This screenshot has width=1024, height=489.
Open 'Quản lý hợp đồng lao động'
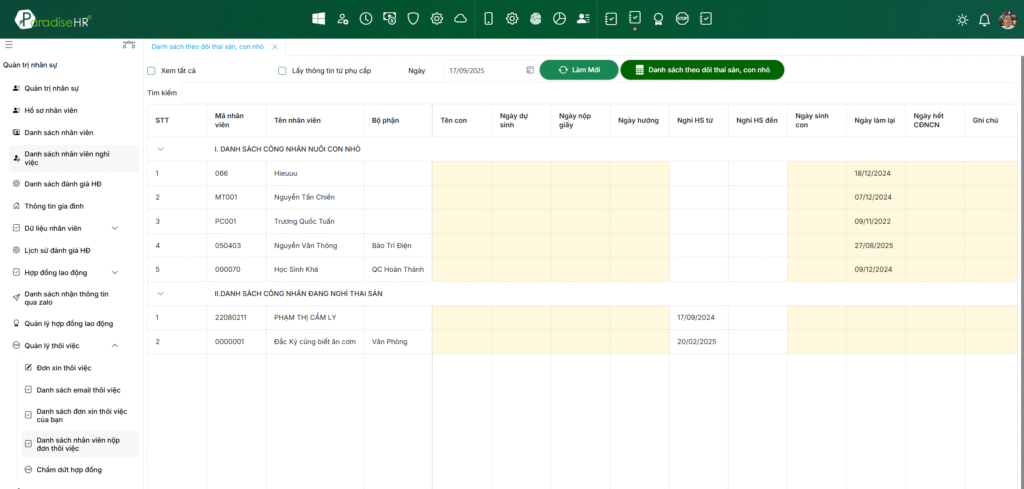[x=71, y=323]
